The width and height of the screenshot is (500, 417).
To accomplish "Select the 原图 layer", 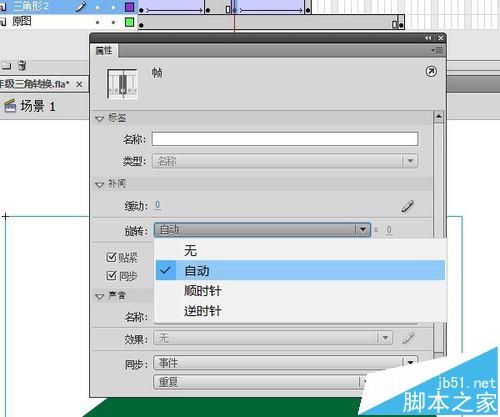I will pos(22,21).
